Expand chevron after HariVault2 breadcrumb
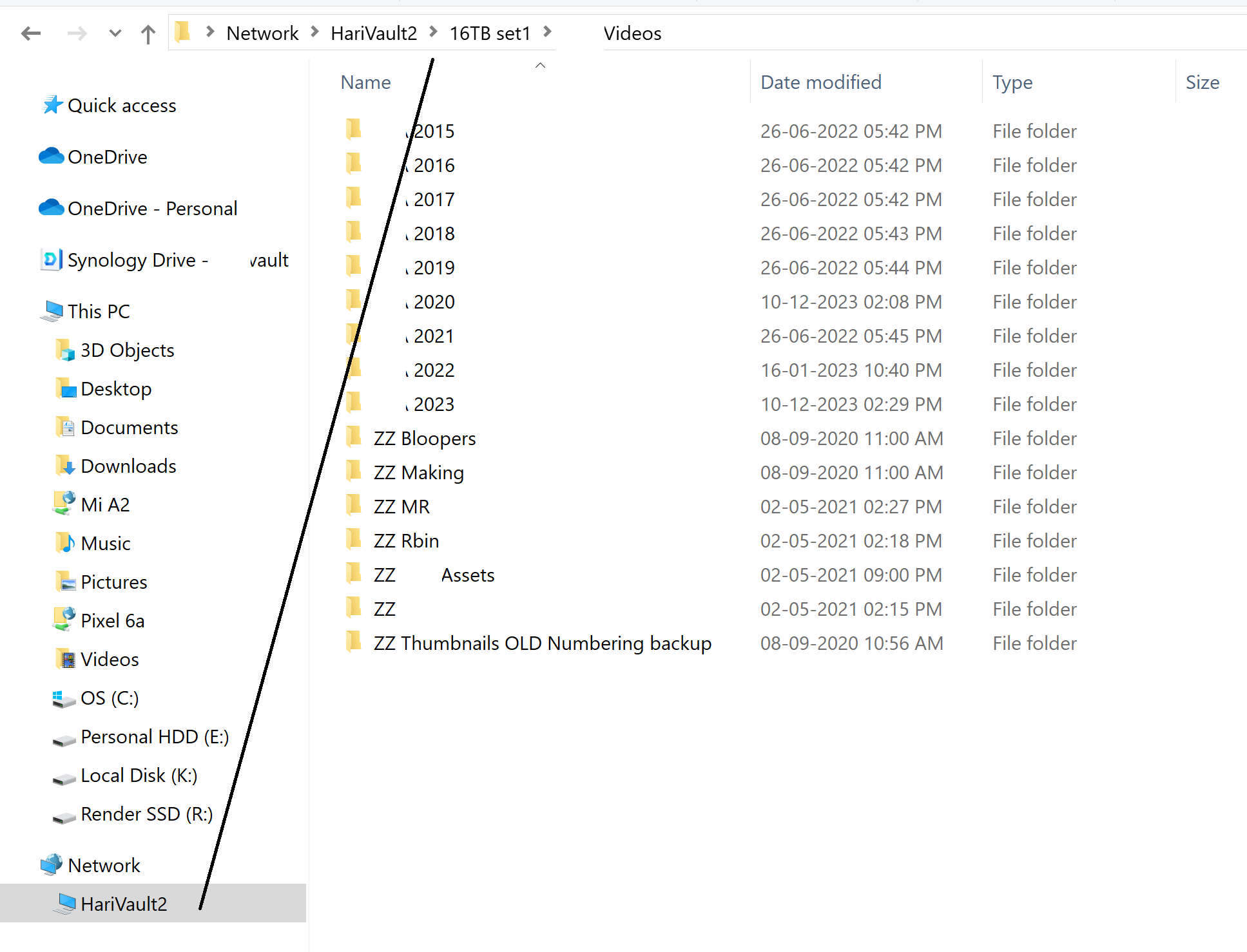Image resolution: width=1247 pixels, height=952 pixels. coord(433,32)
